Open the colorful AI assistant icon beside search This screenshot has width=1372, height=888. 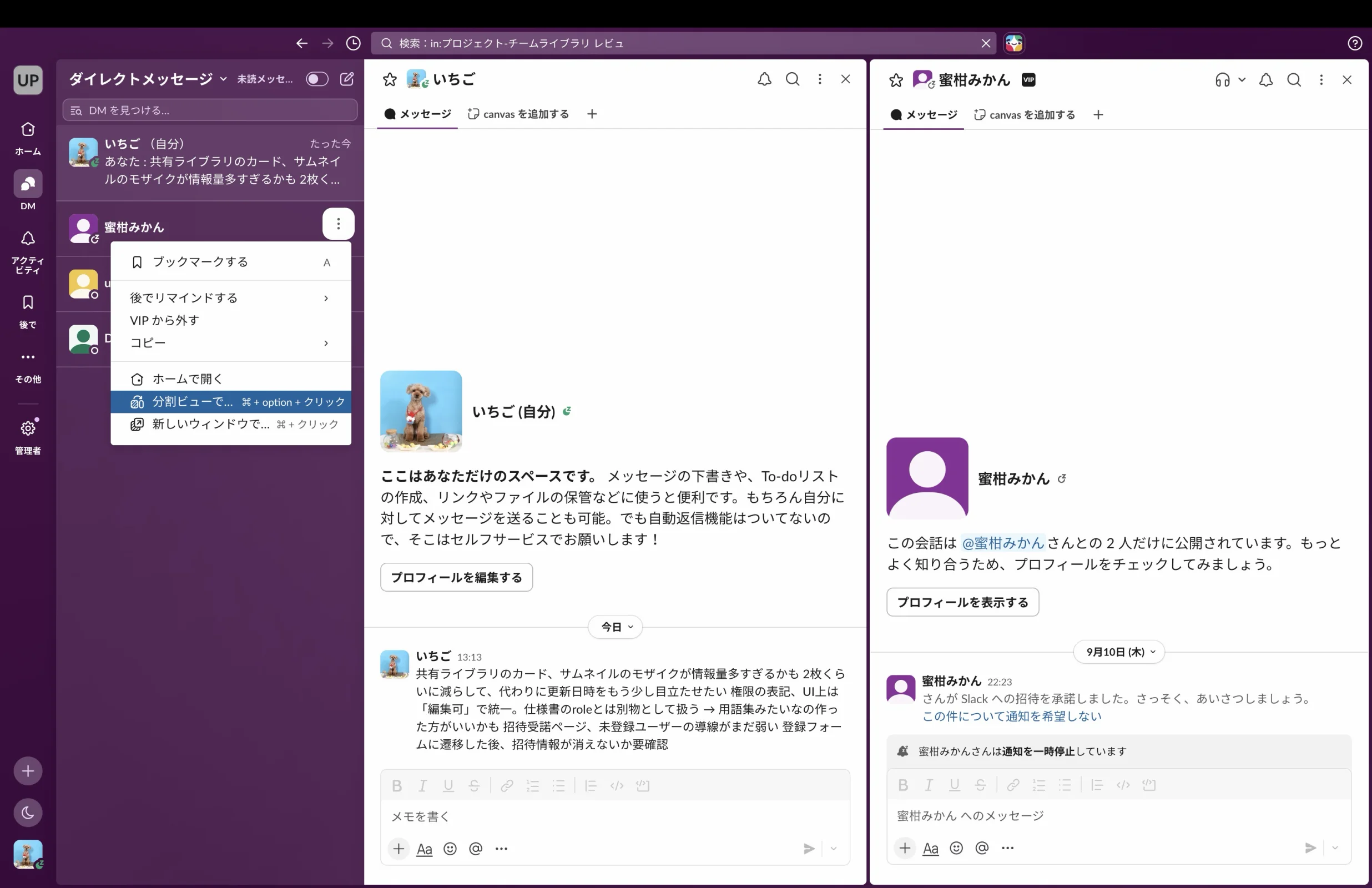tap(1014, 43)
